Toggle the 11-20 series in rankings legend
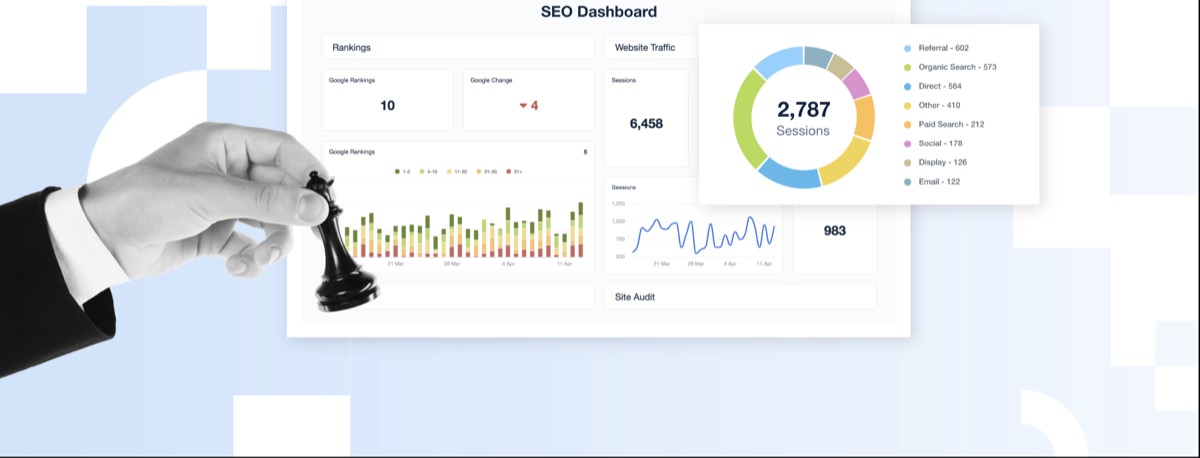 pos(458,171)
